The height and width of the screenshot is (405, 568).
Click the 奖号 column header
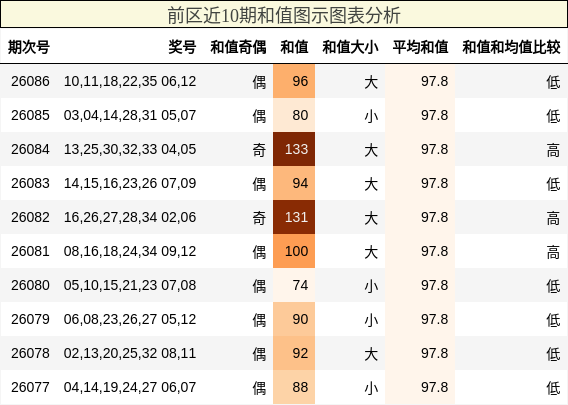click(x=182, y=47)
